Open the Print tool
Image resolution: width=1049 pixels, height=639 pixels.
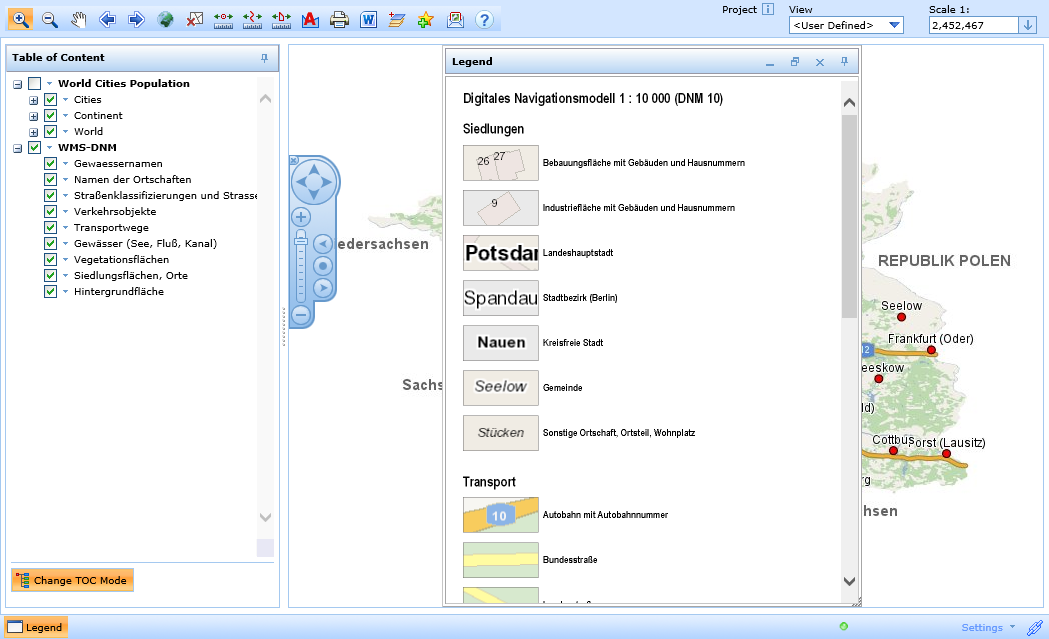click(x=339, y=19)
